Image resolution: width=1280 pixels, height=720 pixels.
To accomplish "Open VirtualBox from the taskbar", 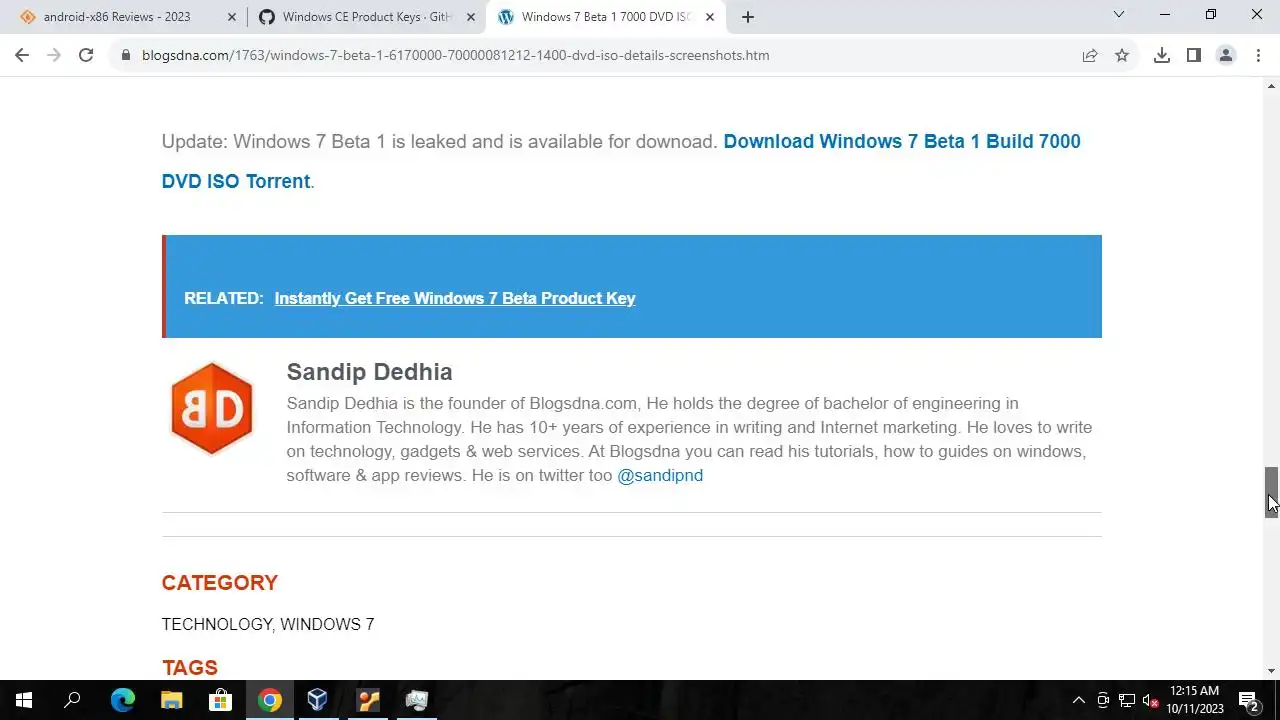I will coord(318,700).
